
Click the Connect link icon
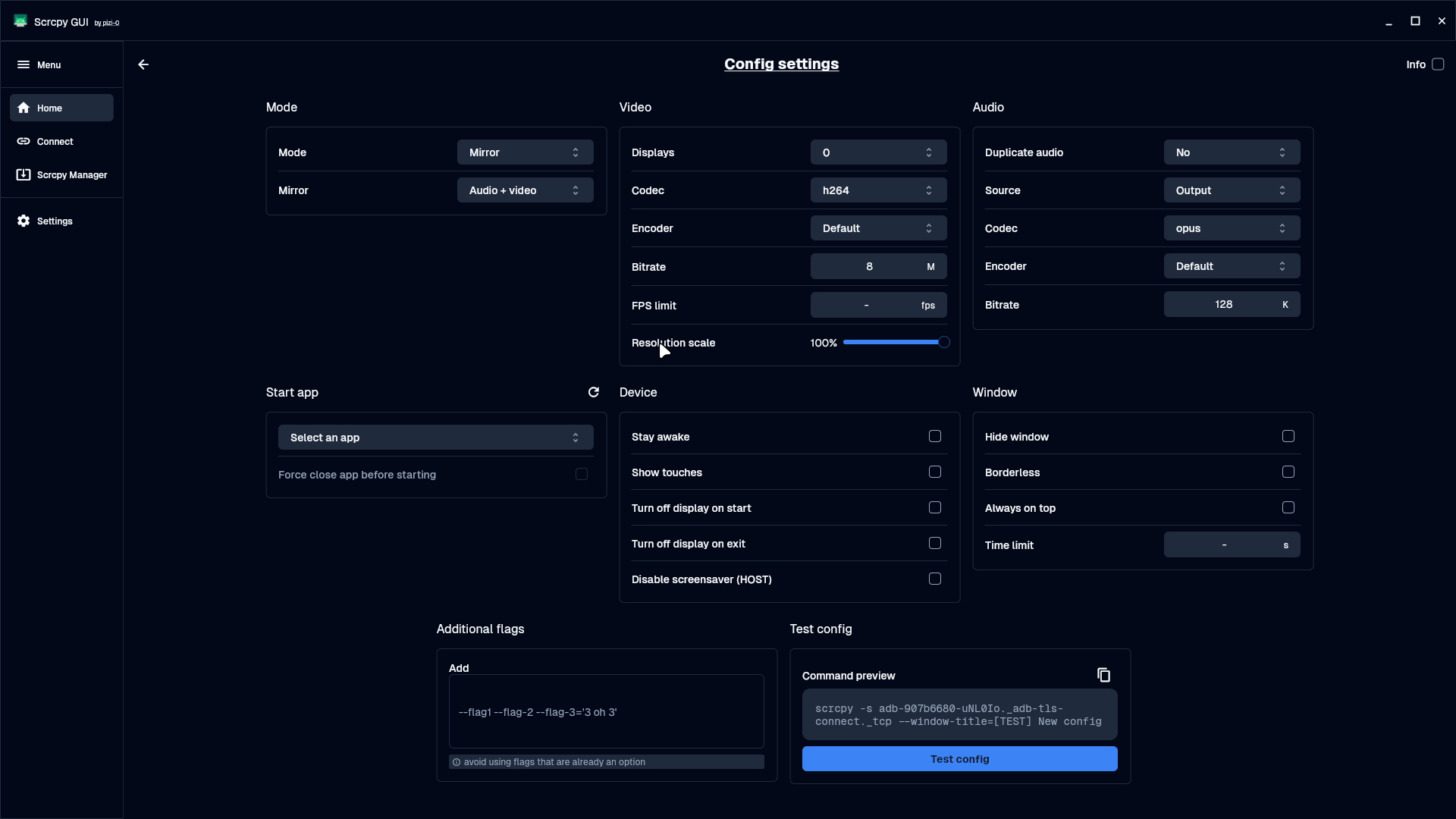click(x=24, y=141)
